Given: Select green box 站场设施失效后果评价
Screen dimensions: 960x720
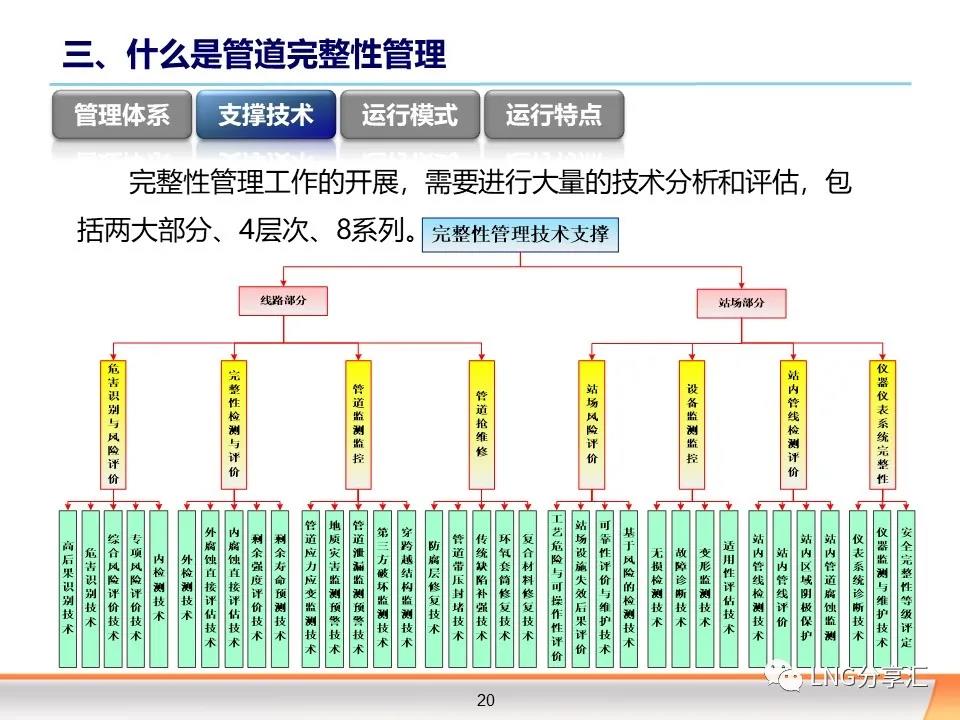Looking at the screenshot, I should point(580,589).
